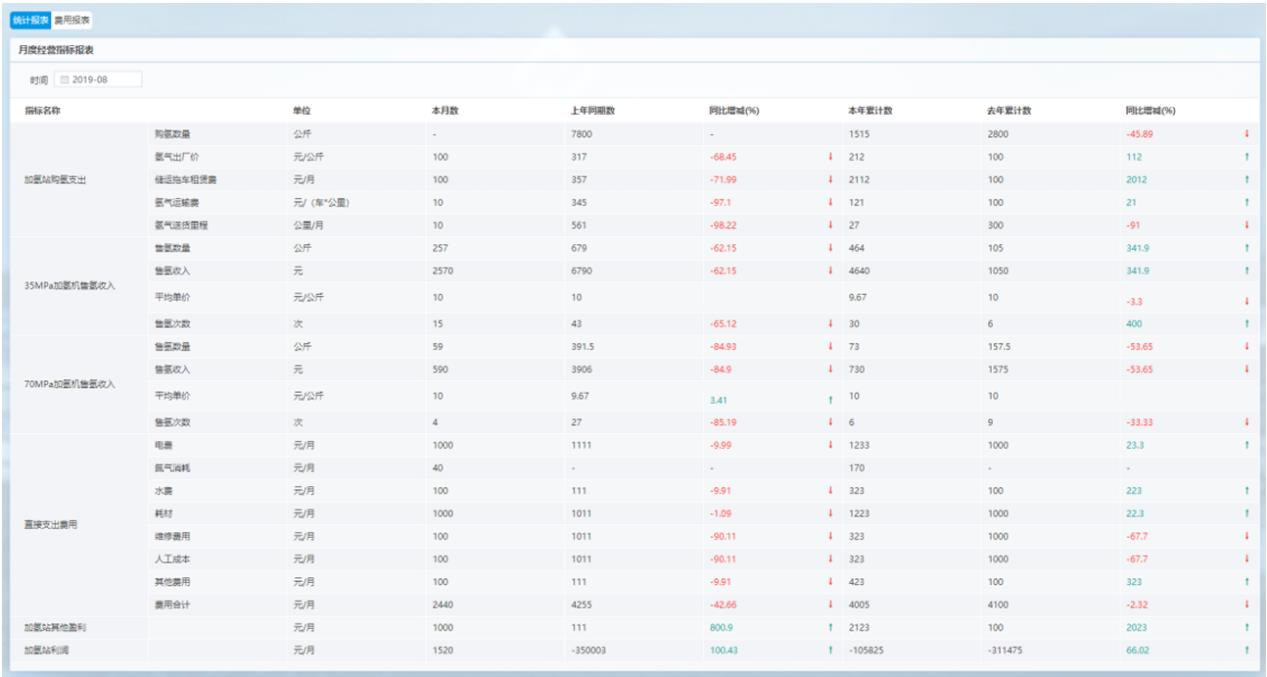Click the red down arrow beside -42.66
Viewport: 1267px width, 677px height.
(829, 604)
